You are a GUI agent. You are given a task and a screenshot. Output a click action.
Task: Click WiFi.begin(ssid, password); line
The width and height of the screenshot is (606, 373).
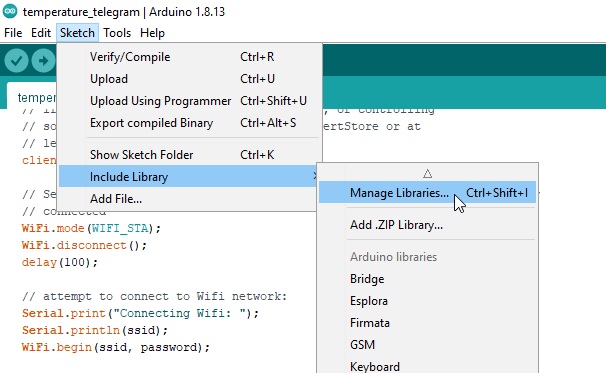(x=116, y=347)
